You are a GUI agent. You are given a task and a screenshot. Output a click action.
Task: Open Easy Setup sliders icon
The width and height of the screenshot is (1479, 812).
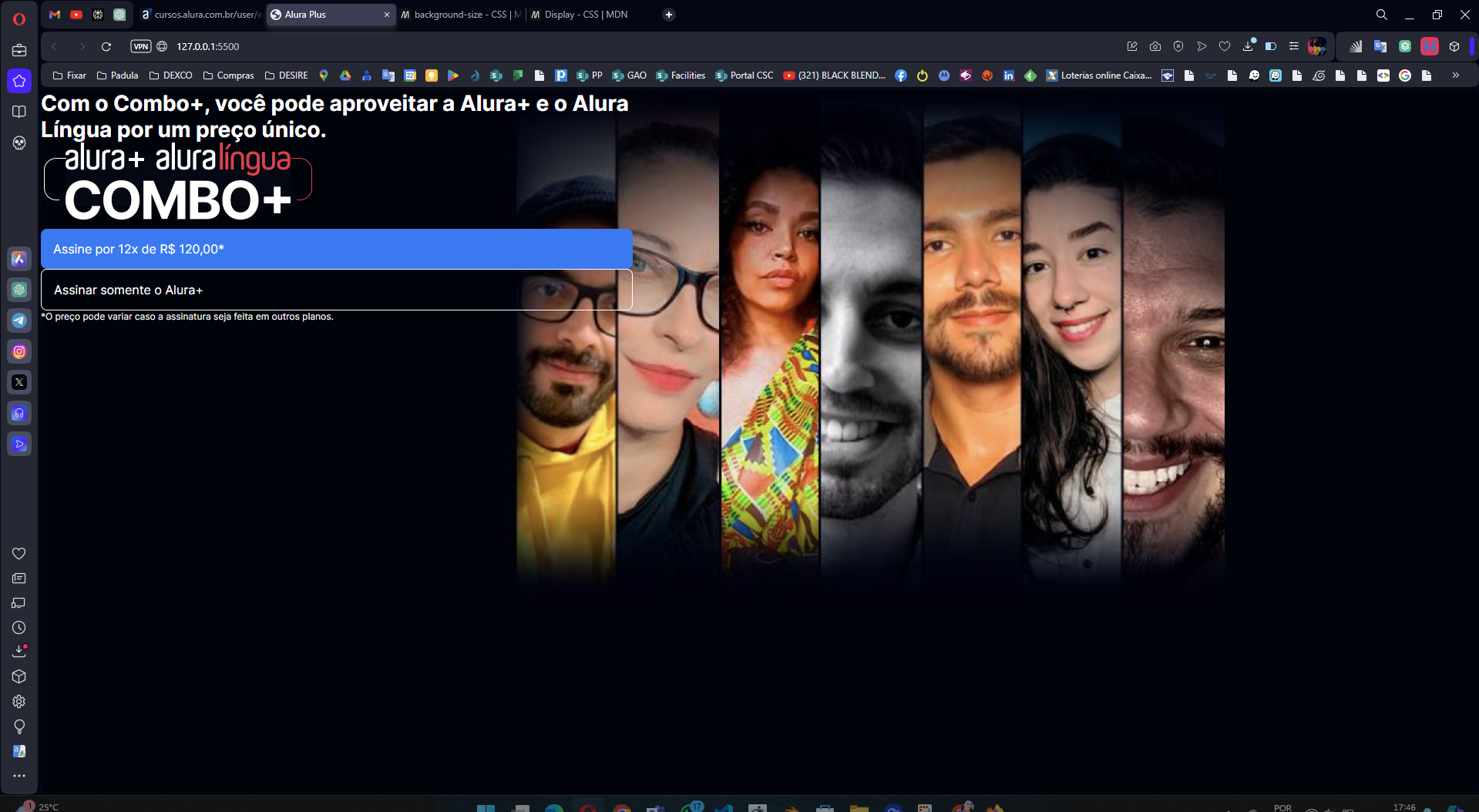[x=1294, y=46]
